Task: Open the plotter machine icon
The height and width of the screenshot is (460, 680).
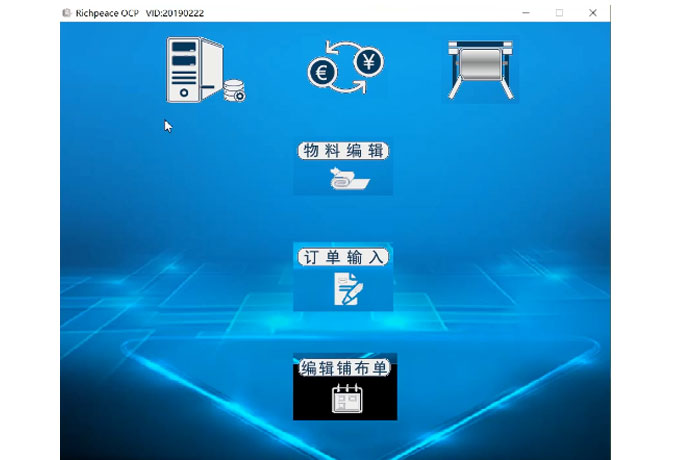Action: [481, 70]
